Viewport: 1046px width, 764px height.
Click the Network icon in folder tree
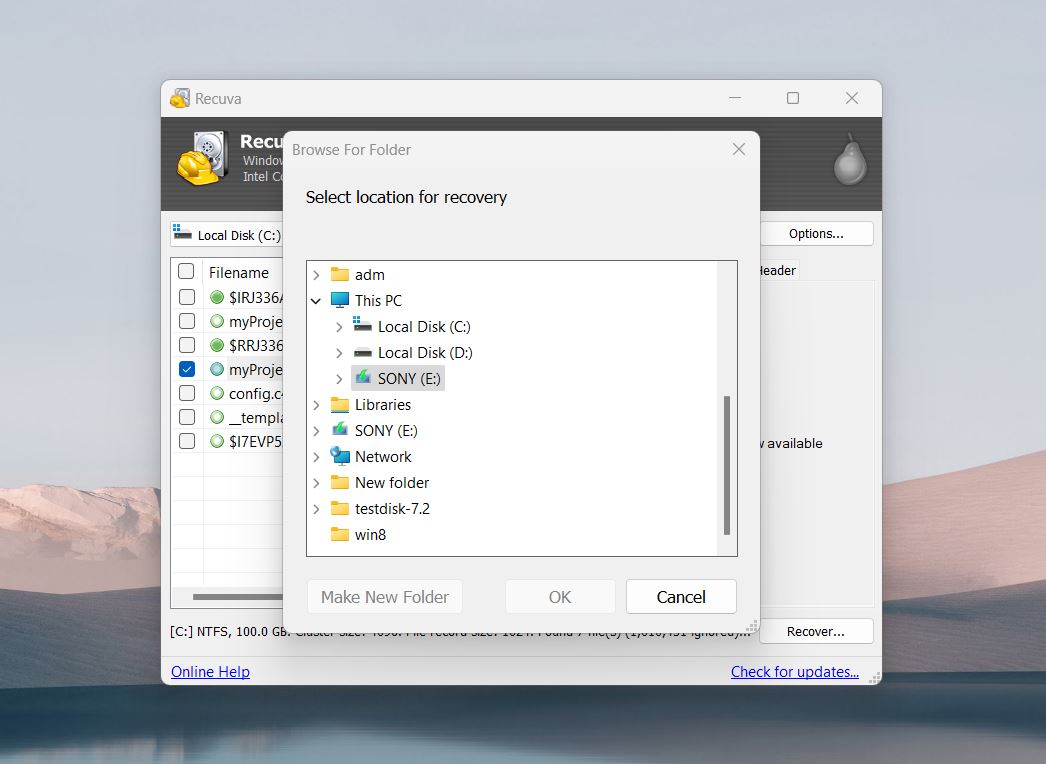point(340,456)
